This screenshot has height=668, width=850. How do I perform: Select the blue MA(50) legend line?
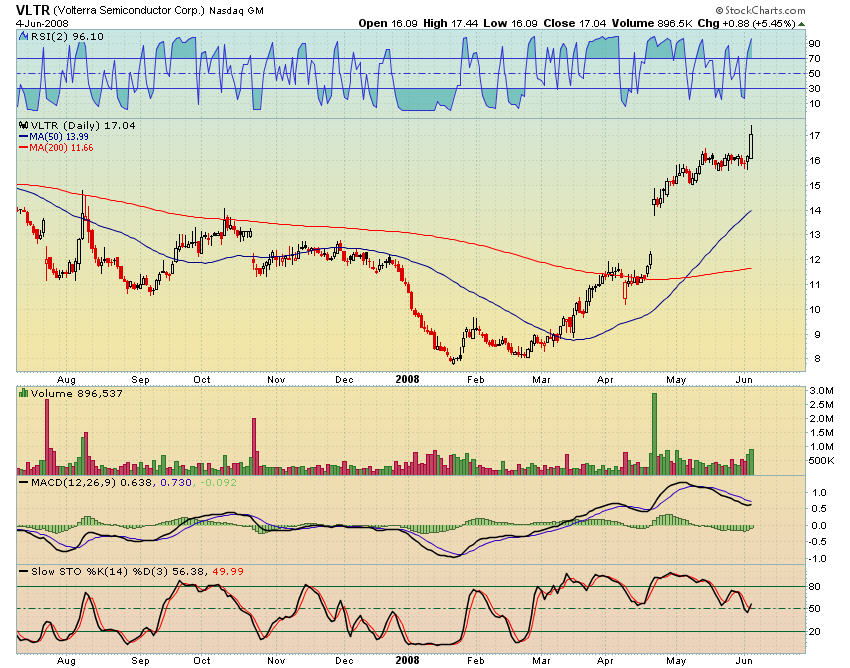coord(23,137)
